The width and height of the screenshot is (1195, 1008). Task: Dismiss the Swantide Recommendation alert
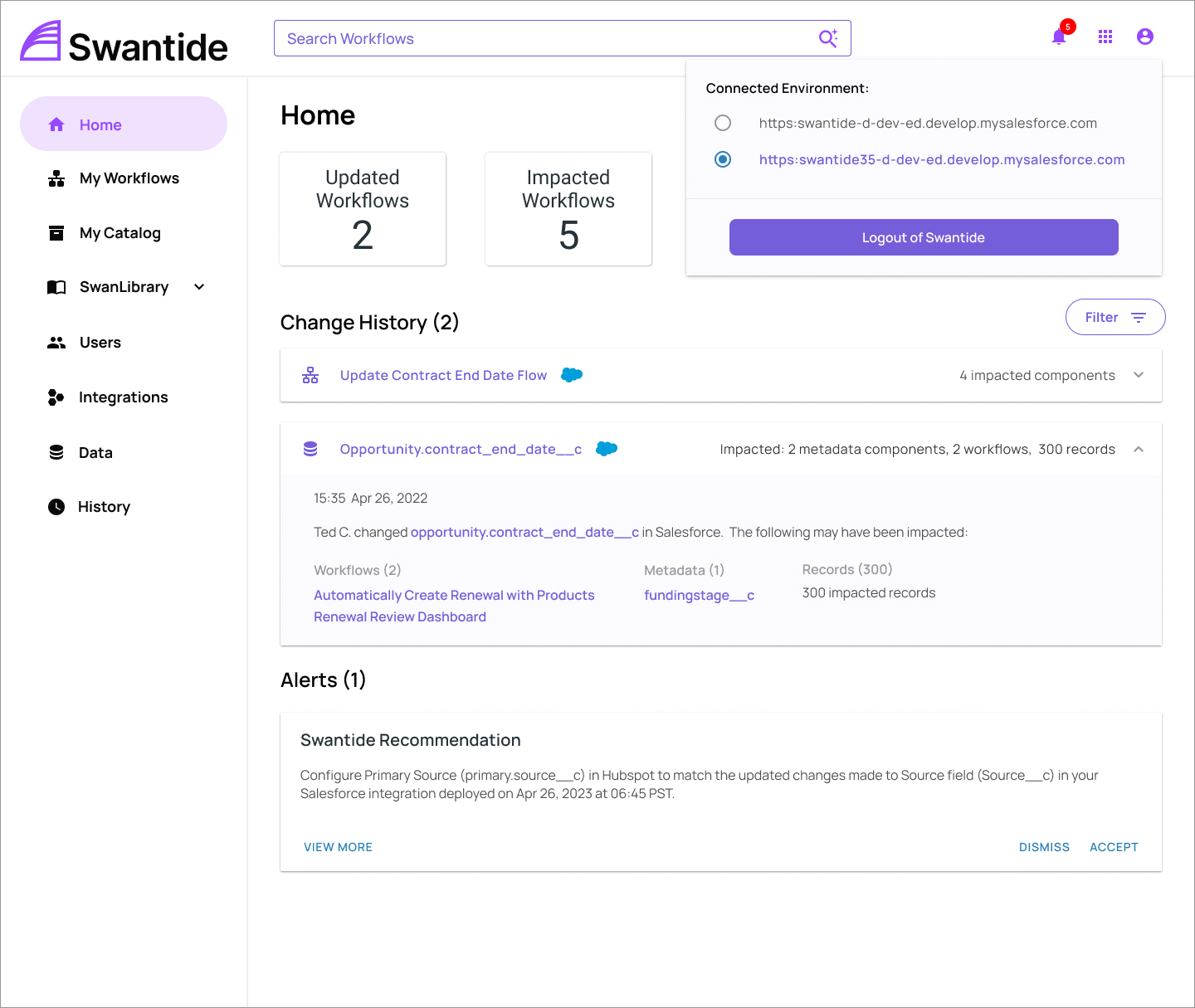(1044, 847)
